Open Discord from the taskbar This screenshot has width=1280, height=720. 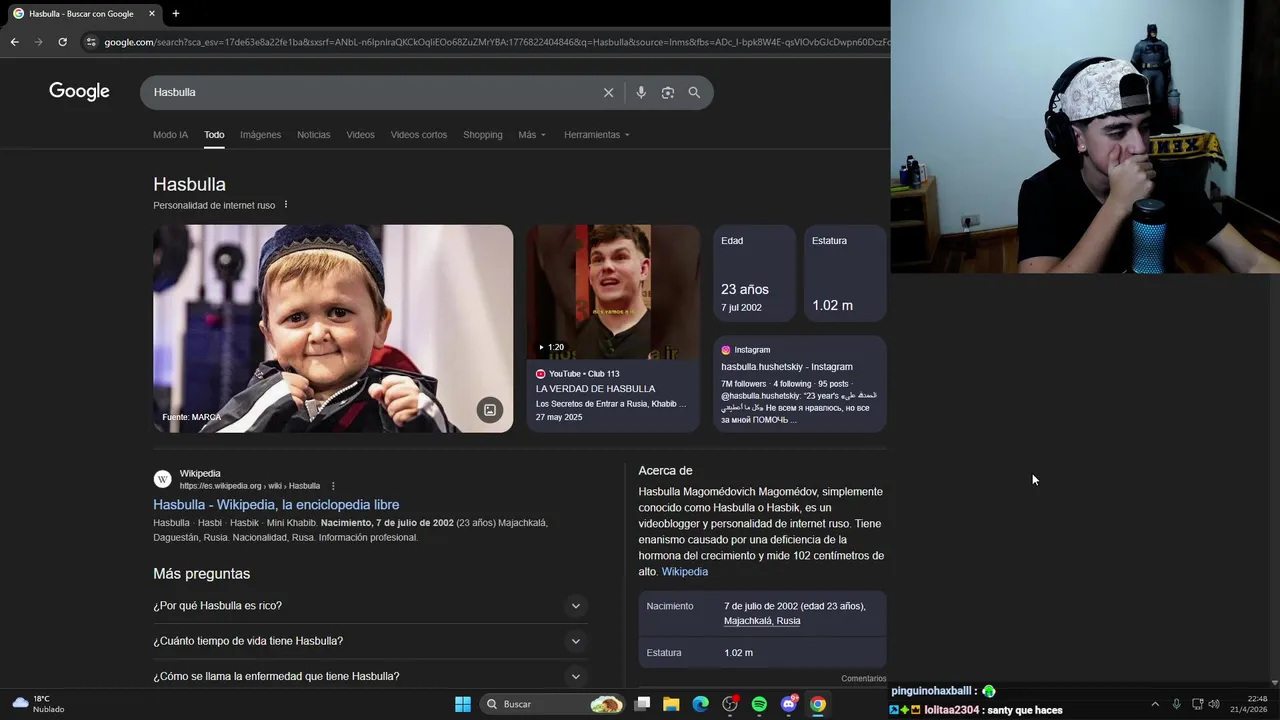pyautogui.click(x=789, y=704)
